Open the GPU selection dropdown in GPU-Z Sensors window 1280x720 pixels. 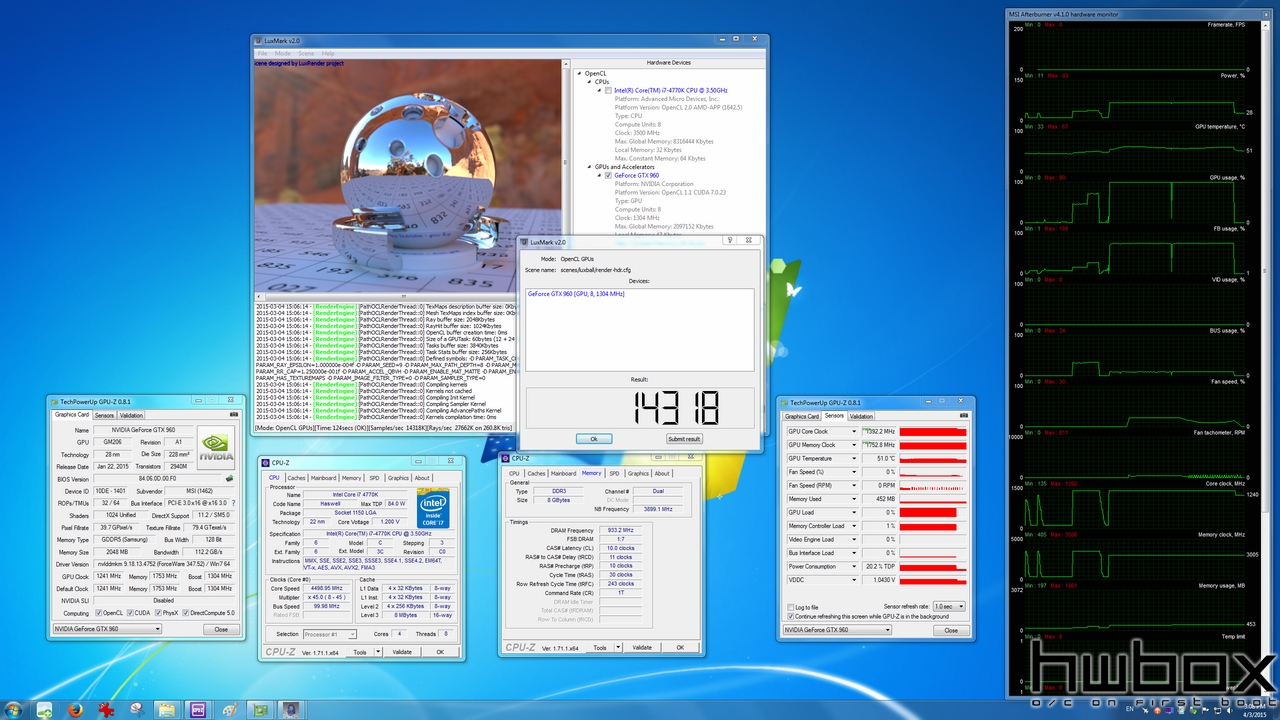click(x=836, y=630)
